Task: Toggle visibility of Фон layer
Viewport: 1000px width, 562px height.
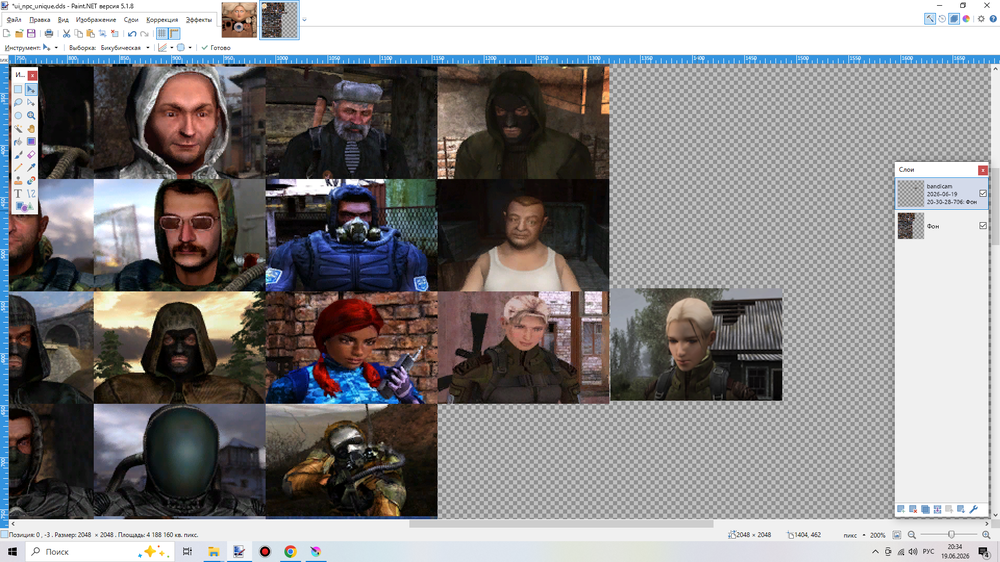Action: coord(983,225)
